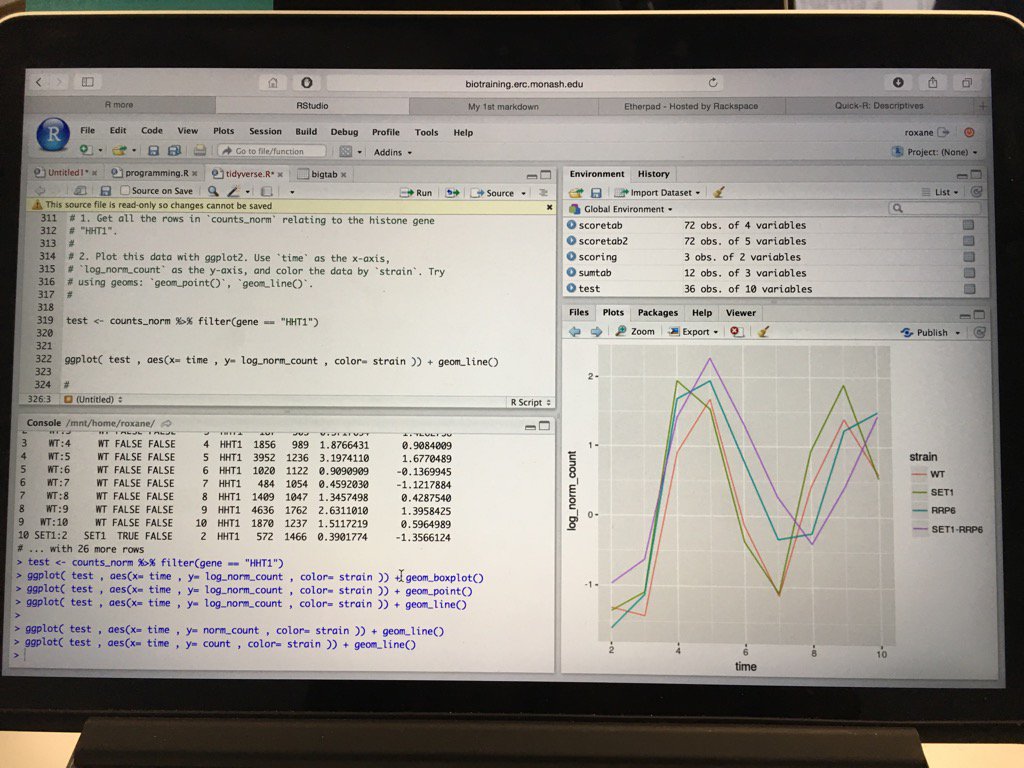Toggle the Source on Save checkbox
This screenshot has width=1024, height=768.
pyautogui.click(x=125, y=191)
